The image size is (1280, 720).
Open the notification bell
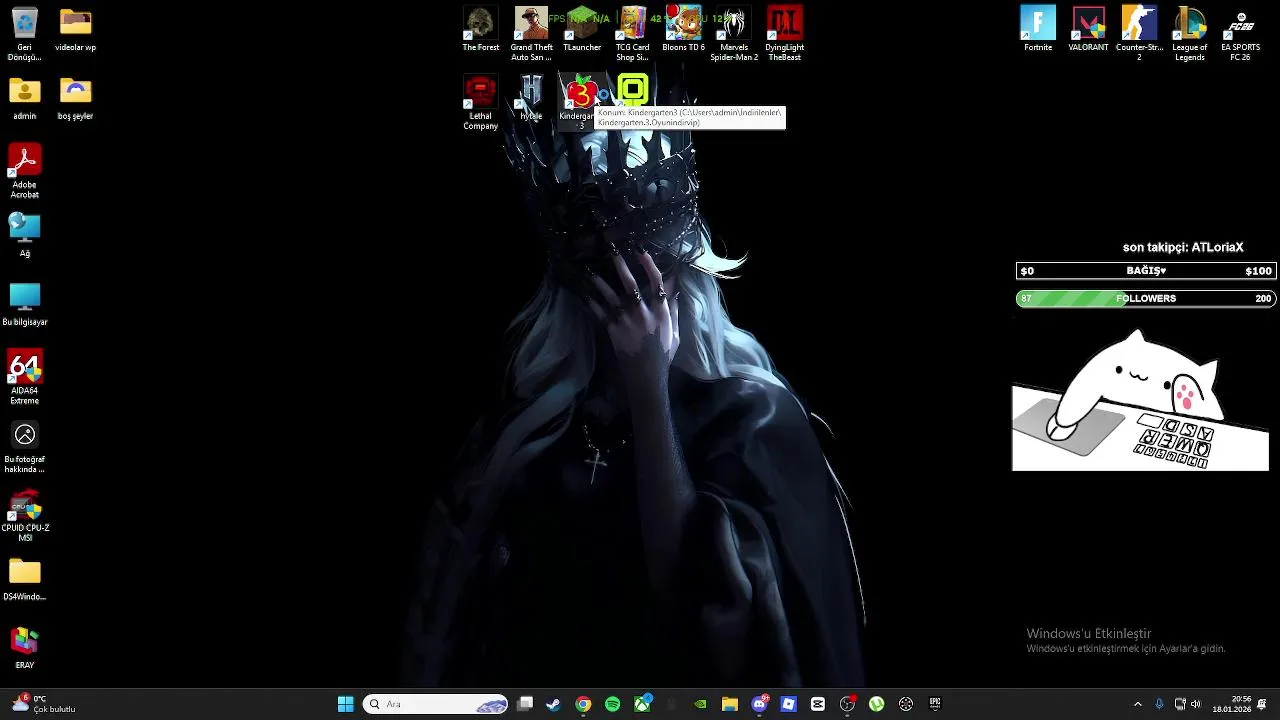[1262, 704]
